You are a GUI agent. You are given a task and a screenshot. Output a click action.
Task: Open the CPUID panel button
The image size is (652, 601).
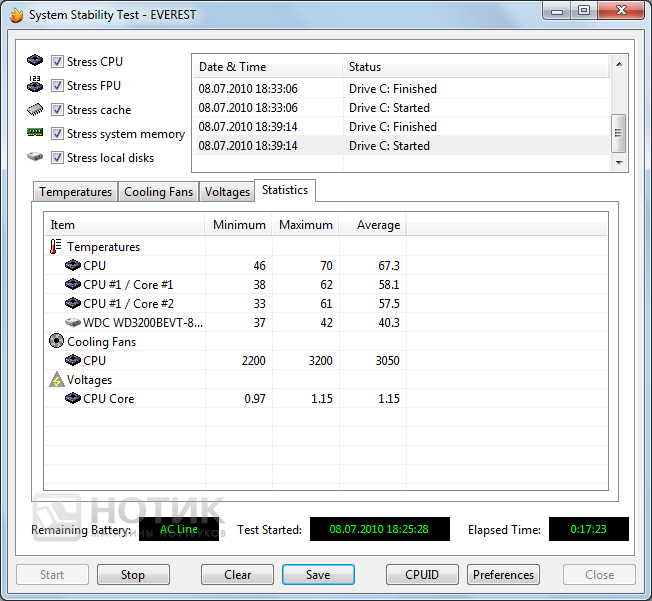[422, 575]
